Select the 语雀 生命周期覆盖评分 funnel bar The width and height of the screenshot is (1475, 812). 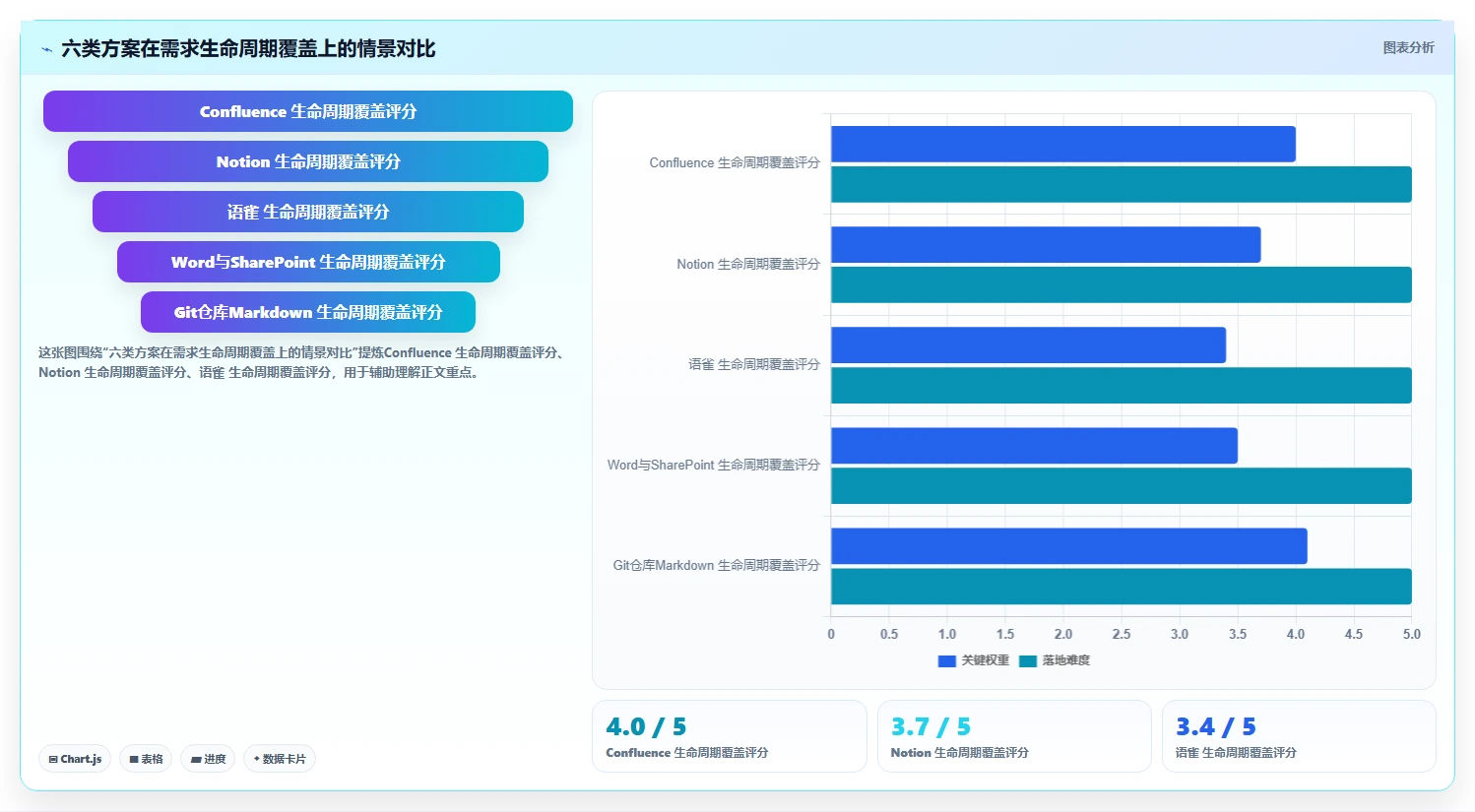coord(308,212)
